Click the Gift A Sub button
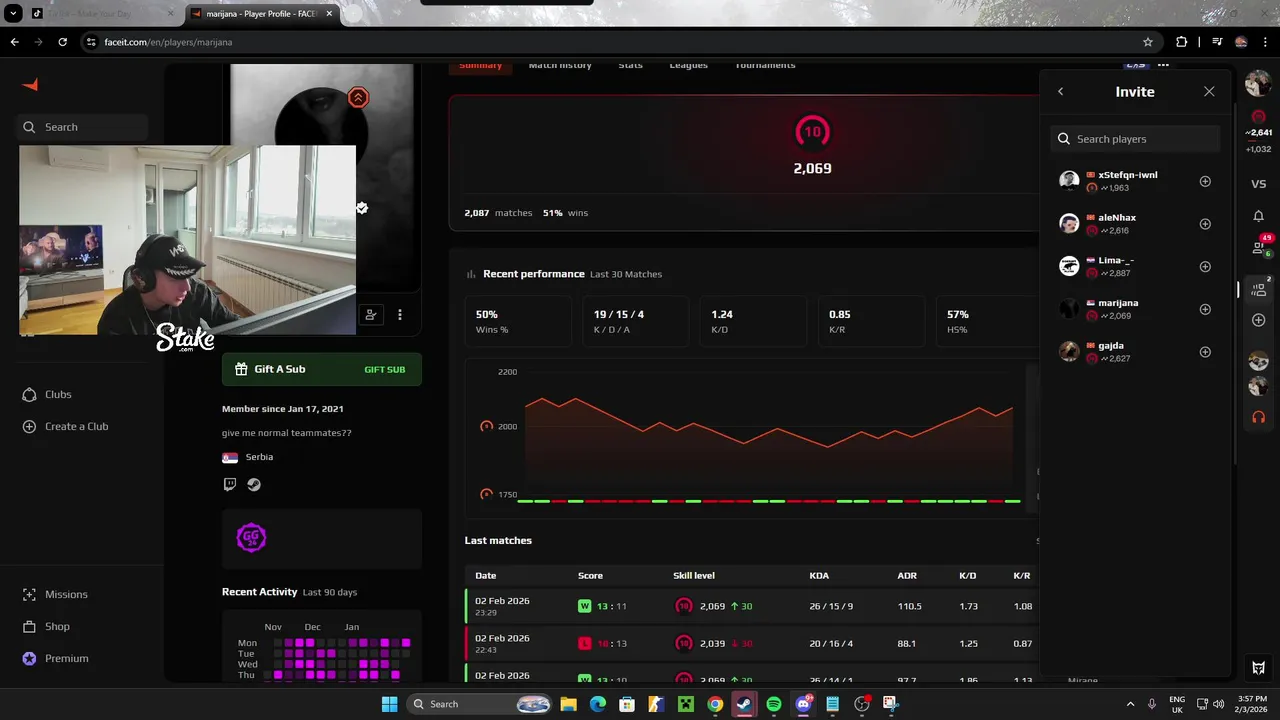The height and width of the screenshot is (720, 1280). (x=321, y=369)
